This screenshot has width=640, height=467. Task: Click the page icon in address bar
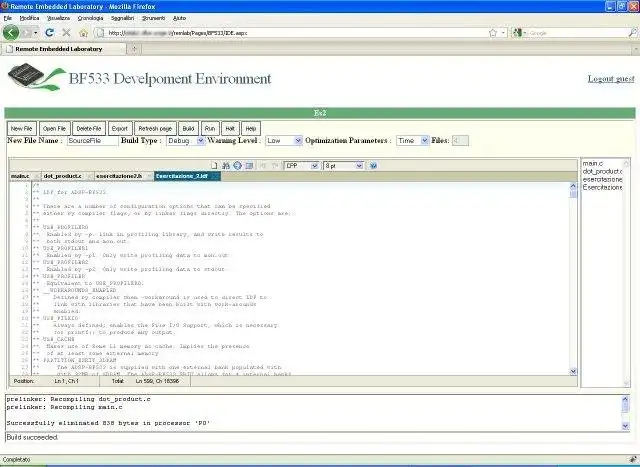coord(100,33)
